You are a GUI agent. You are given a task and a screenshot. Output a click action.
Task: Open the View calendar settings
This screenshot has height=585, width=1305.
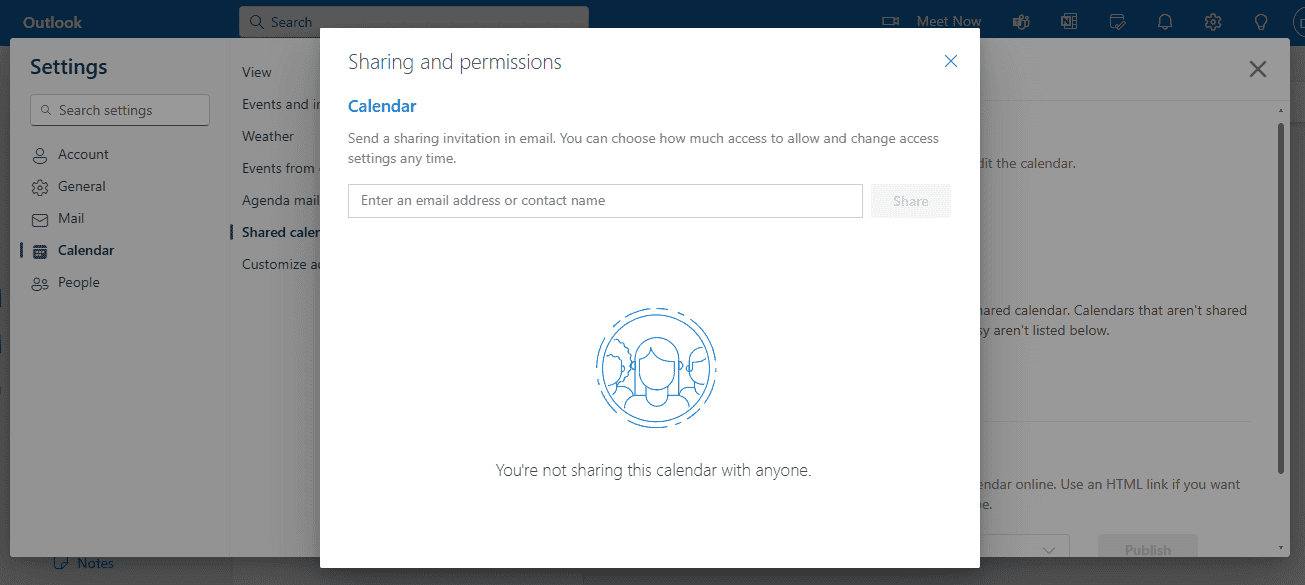pyautogui.click(x=257, y=72)
